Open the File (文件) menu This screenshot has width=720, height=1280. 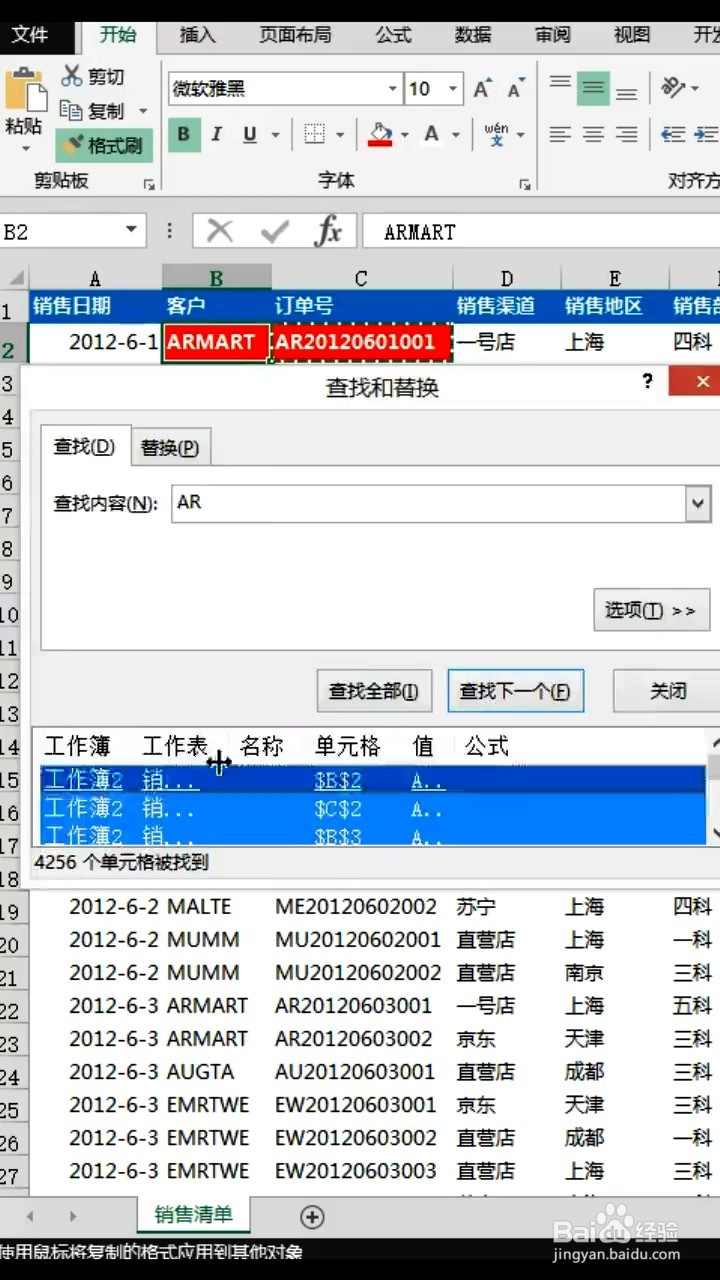pos(30,35)
